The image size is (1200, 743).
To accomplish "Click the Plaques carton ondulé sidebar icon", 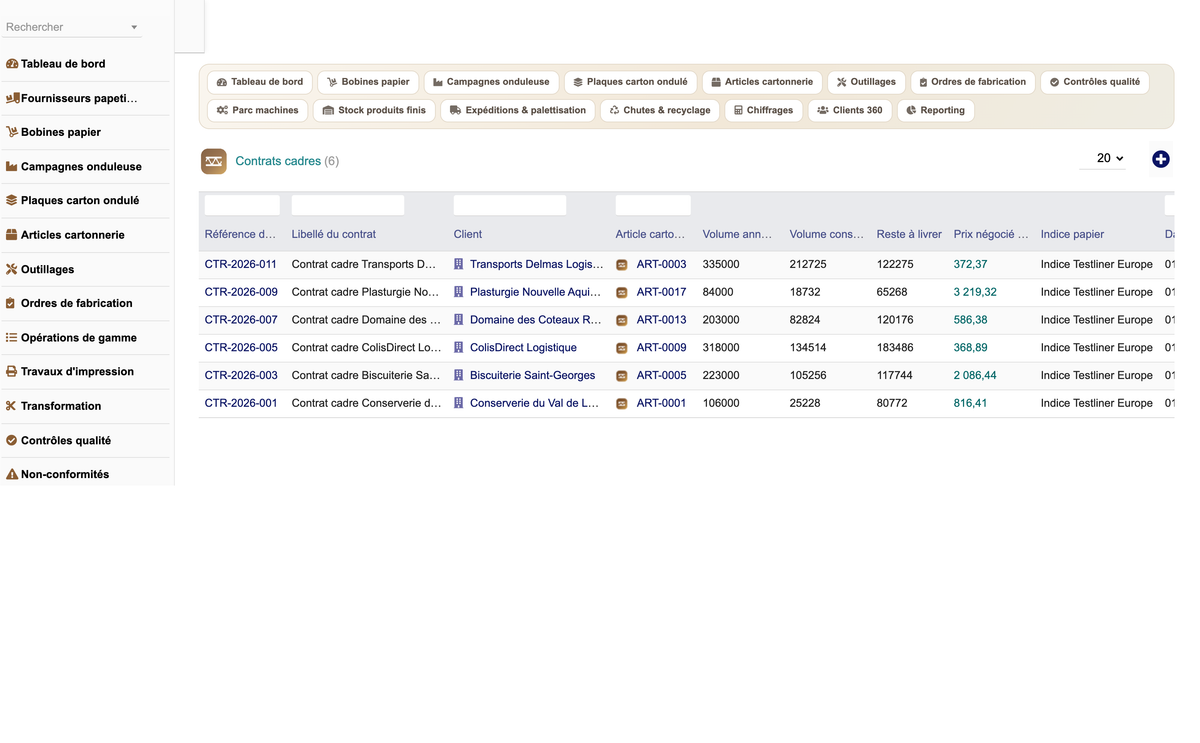I will coord(12,200).
